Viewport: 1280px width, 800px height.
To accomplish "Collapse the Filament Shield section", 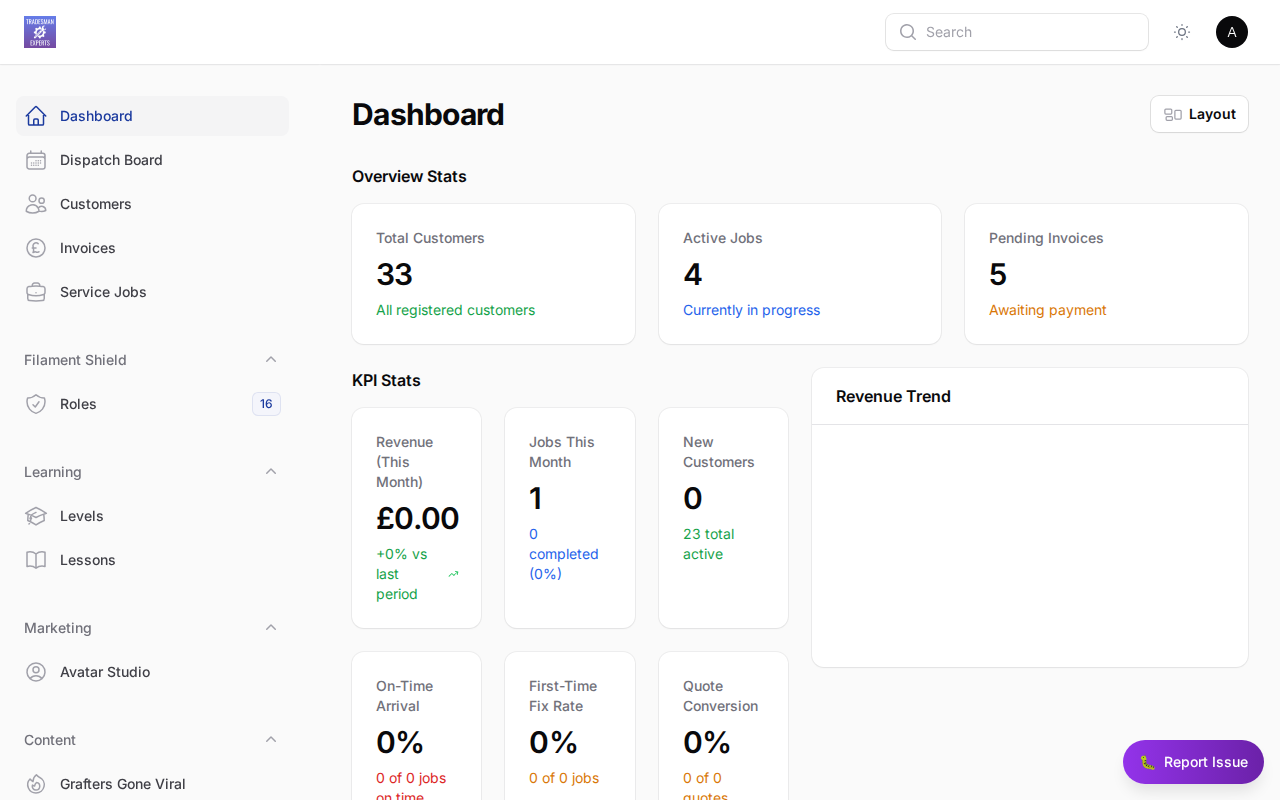I will coord(271,359).
